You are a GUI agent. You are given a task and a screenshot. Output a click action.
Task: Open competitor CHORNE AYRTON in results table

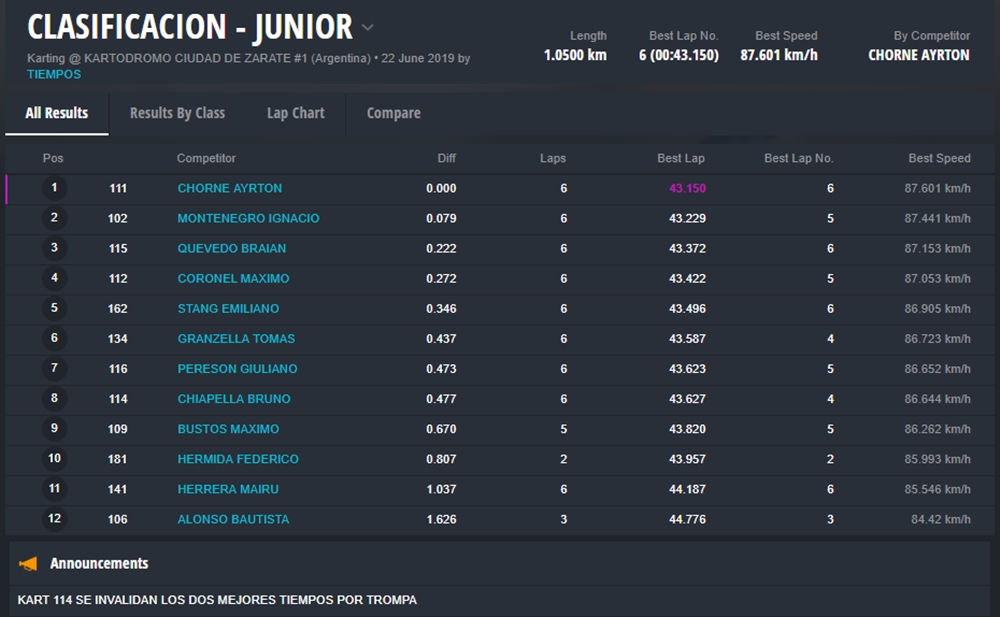(x=229, y=188)
